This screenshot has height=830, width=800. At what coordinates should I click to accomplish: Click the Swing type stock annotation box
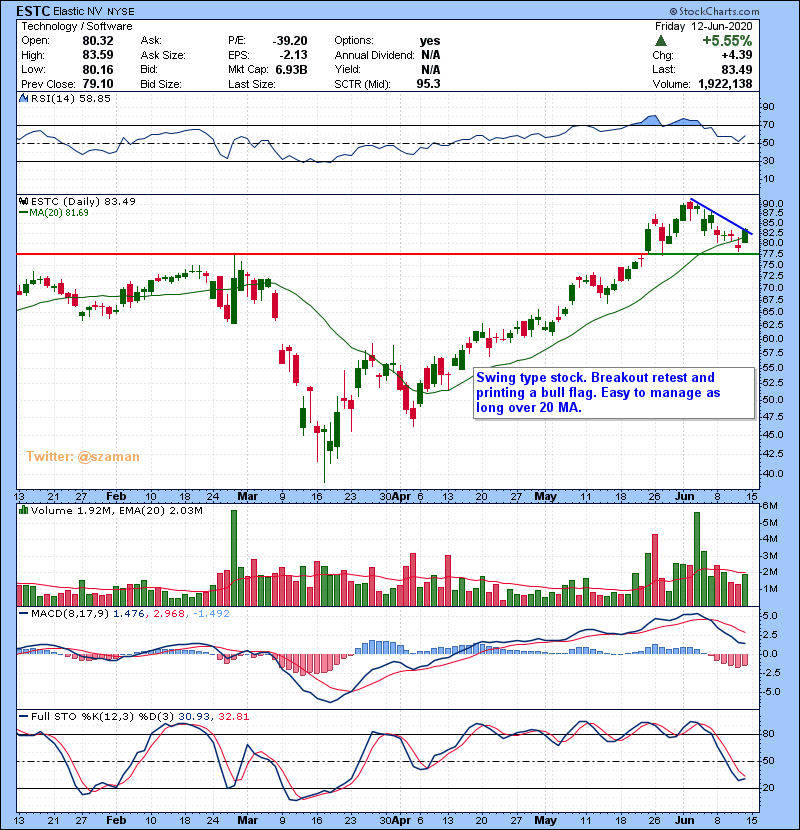[614, 393]
